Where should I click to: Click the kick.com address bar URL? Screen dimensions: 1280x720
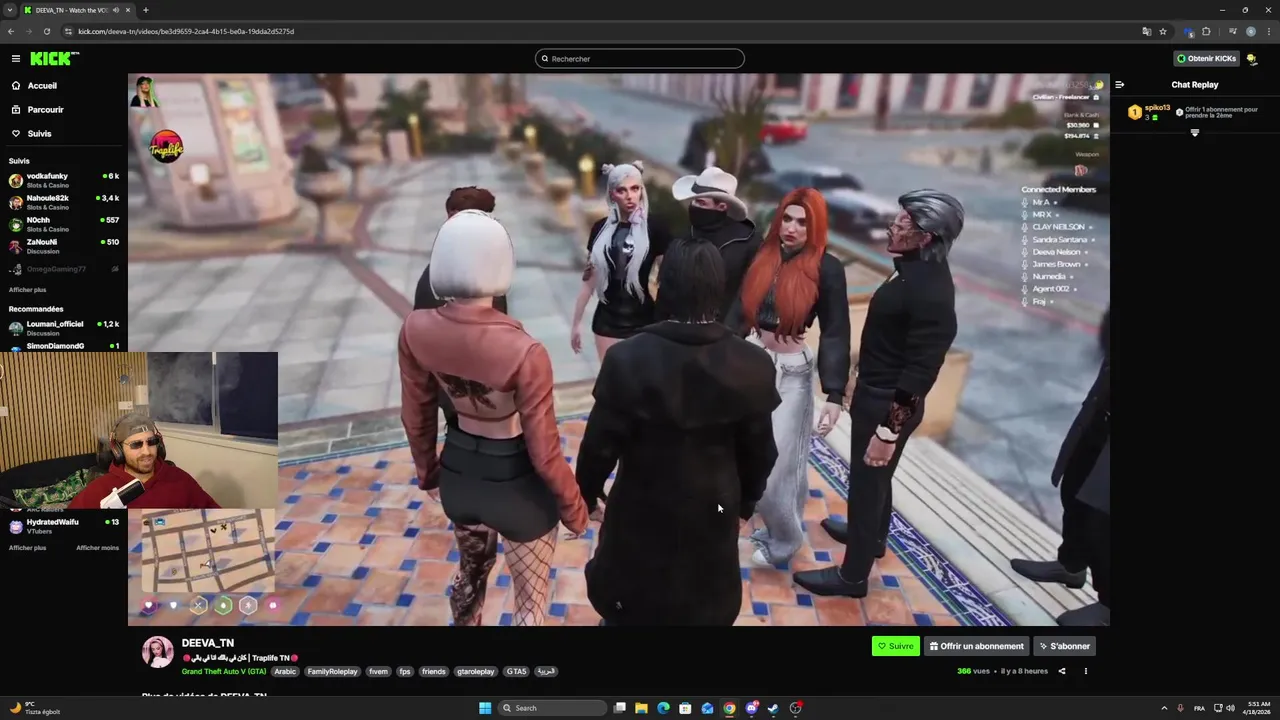coord(186,31)
